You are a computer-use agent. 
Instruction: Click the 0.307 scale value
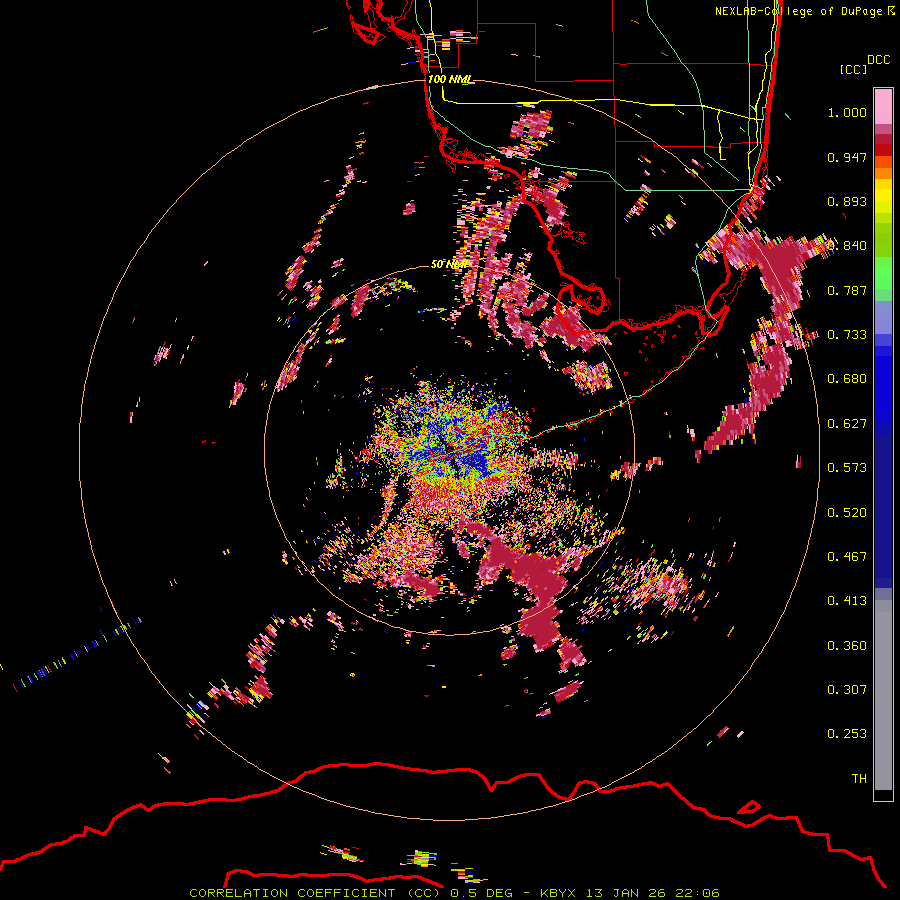(x=847, y=689)
